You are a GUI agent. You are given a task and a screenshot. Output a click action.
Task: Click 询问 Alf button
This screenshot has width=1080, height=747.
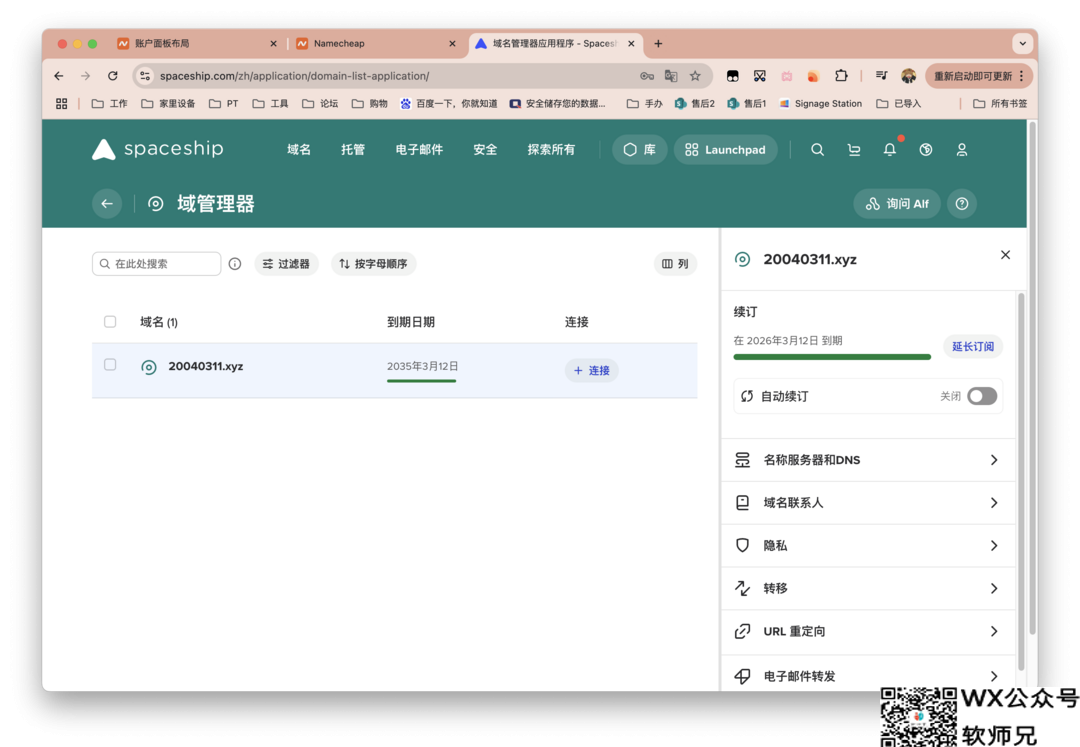tap(897, 204)
